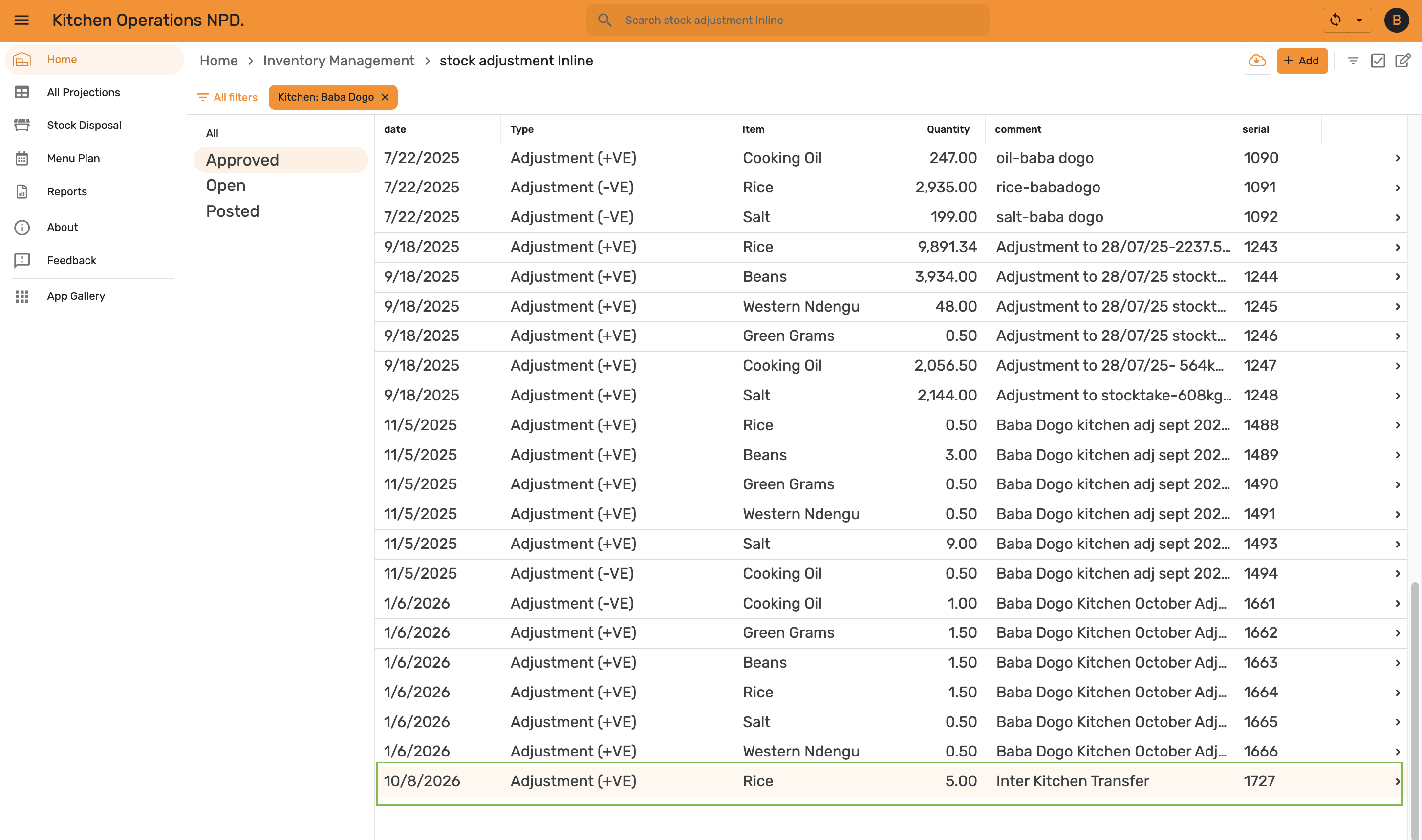This screenshot has height=840, width=1422.
Task: Sort by the Quantity column header
Action: pyautogui.click(x=948, y=129)
